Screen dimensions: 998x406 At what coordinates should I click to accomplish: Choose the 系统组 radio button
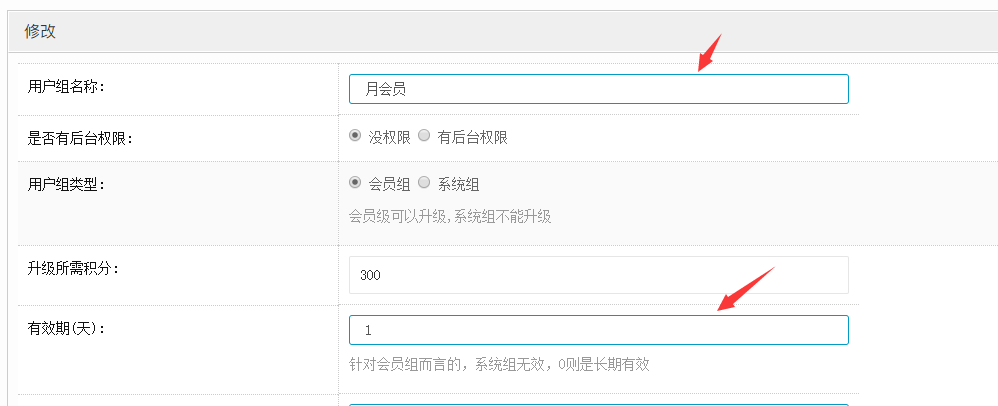point(424,183)
